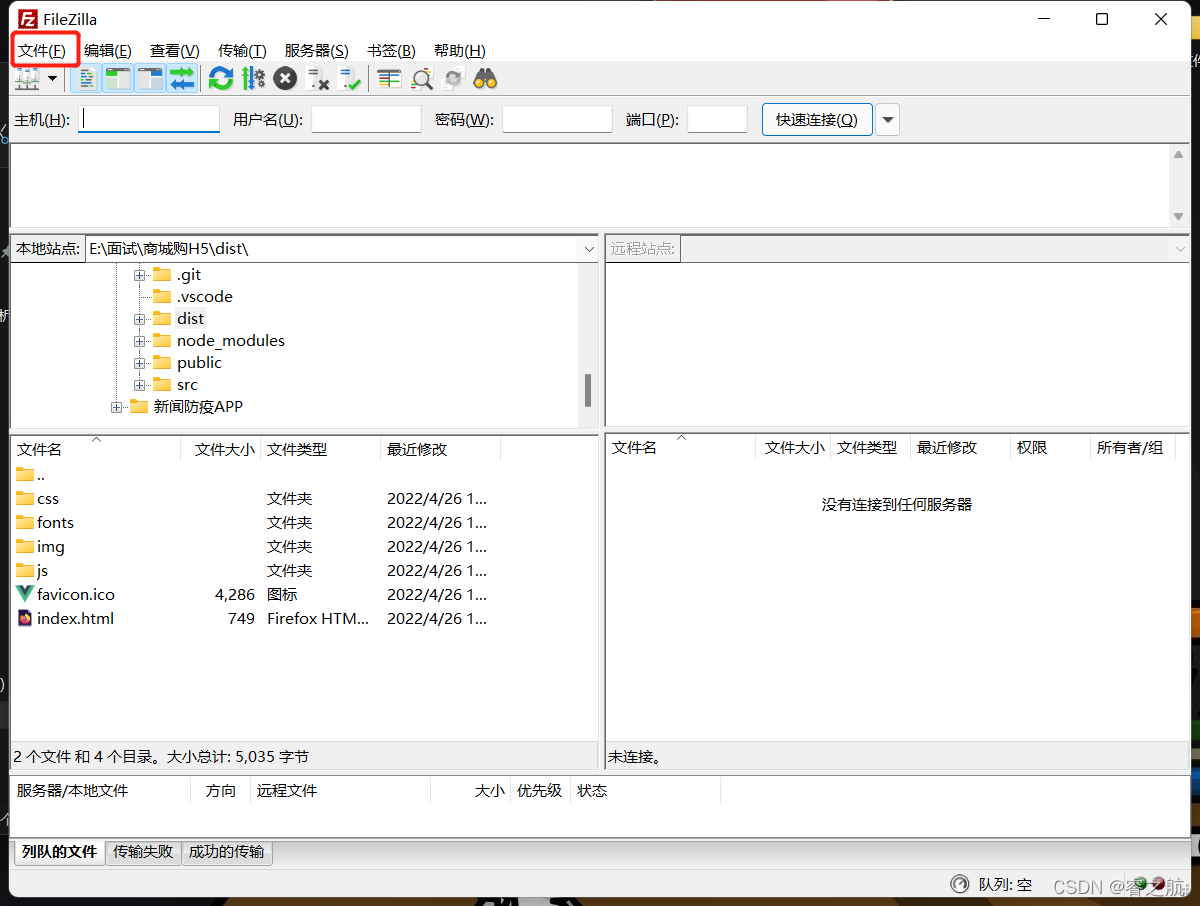Expand the node_modules folder node
This screenshot has width=1200, height=906.
pyautogui.click(x=139, y=341)
